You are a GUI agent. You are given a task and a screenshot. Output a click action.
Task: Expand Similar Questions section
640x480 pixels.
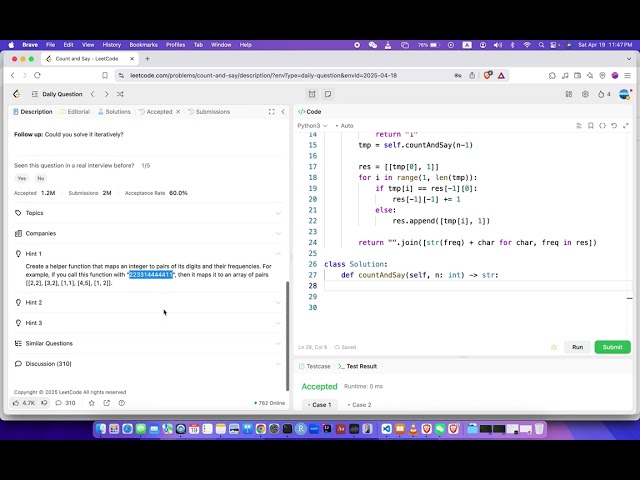[x=148, y=343]
